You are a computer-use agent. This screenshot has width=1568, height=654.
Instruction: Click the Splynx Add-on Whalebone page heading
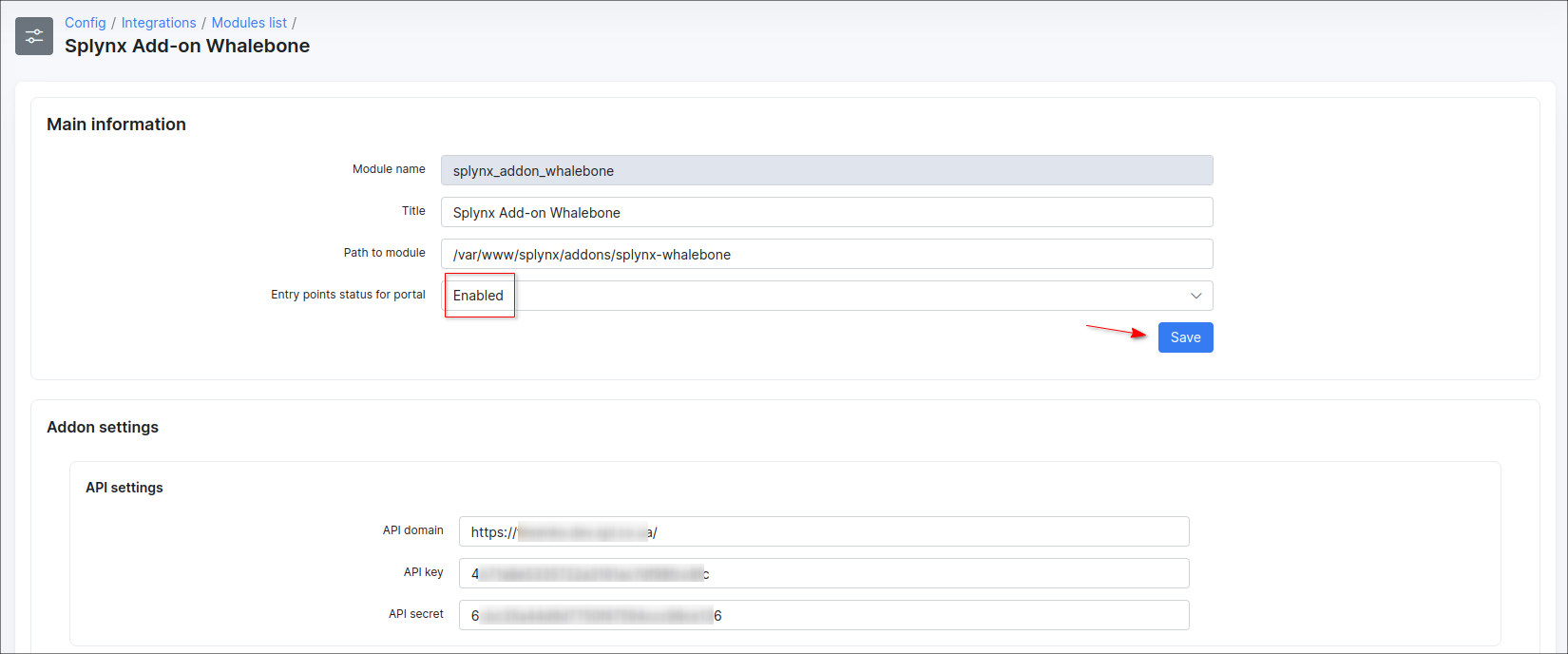pyautogui.click(x=187, y=46)
